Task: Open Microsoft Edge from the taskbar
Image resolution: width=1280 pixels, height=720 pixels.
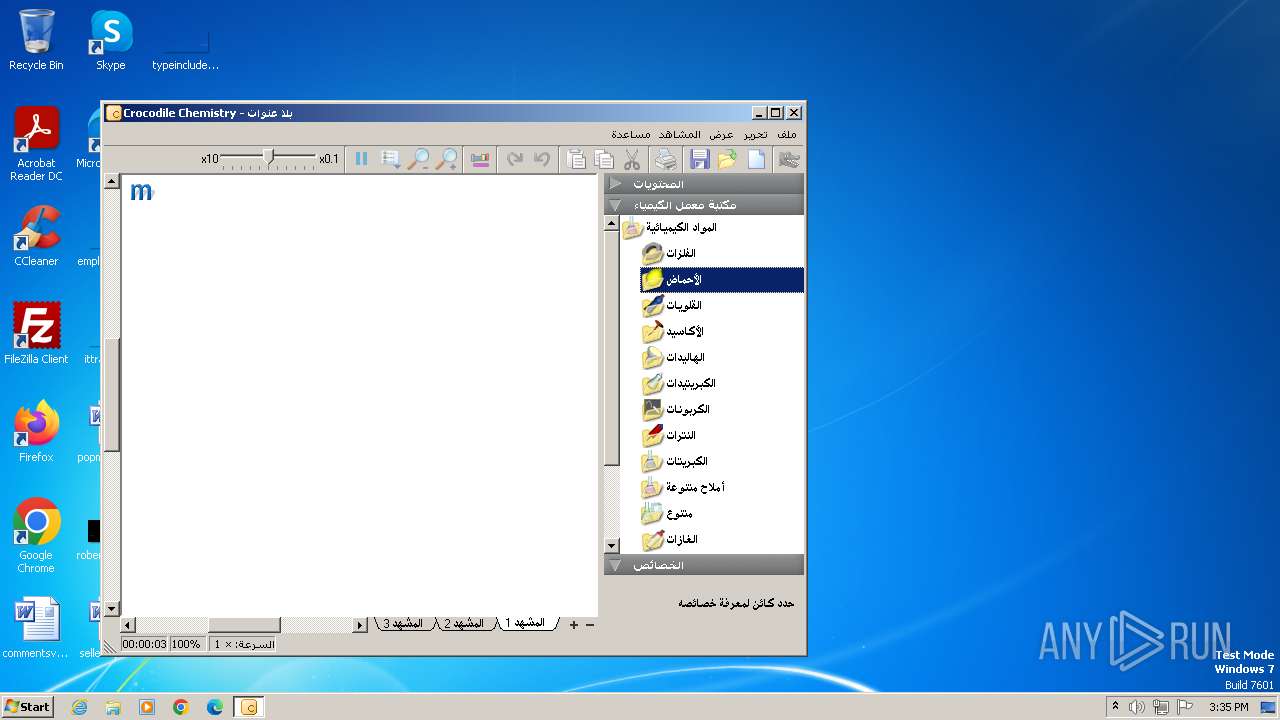Action: [x=215, y=707]
